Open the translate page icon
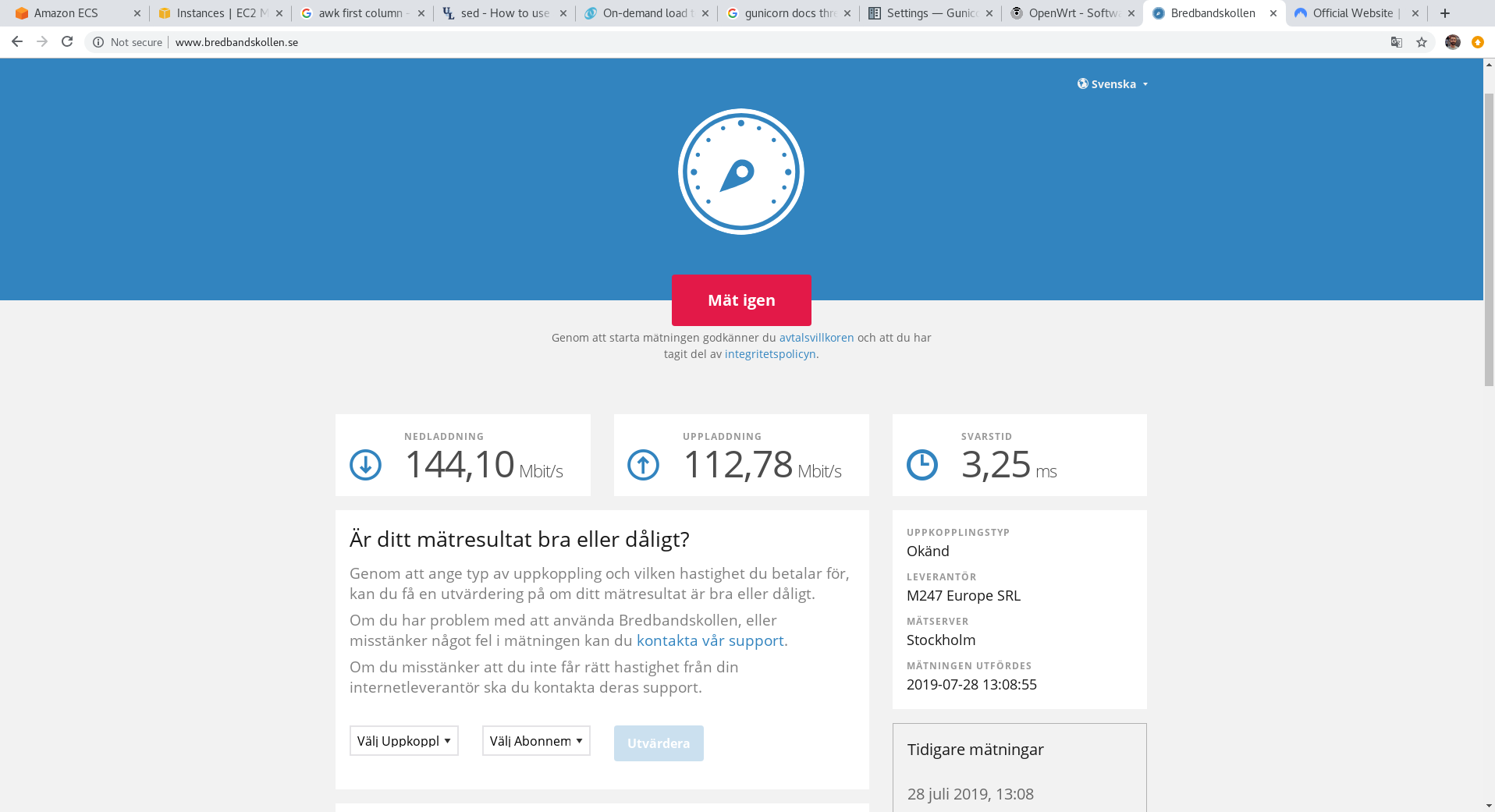 point(1397,42)
